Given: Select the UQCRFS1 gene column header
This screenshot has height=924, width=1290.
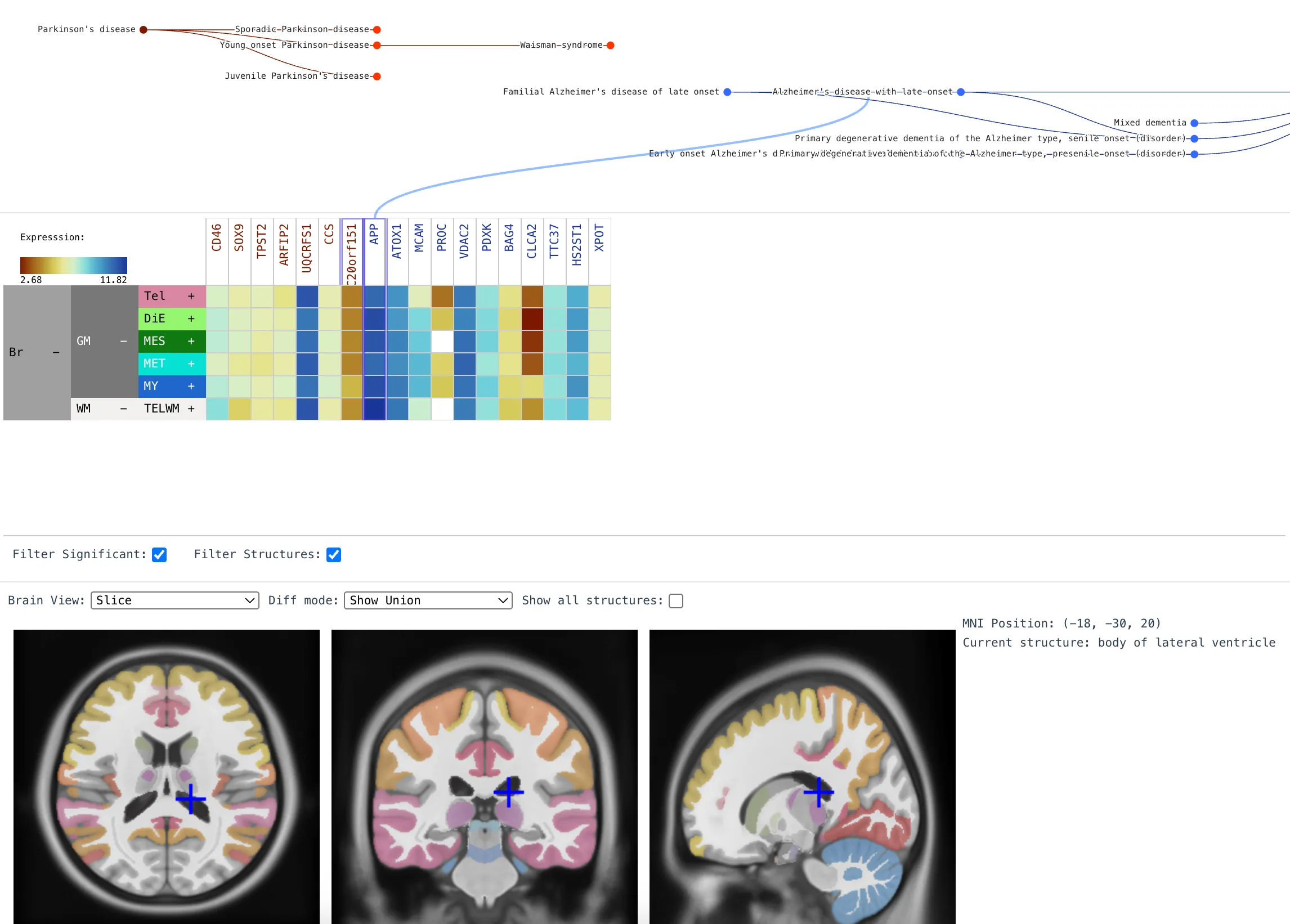Looking at the screenshot, I should tap(307, 252).
